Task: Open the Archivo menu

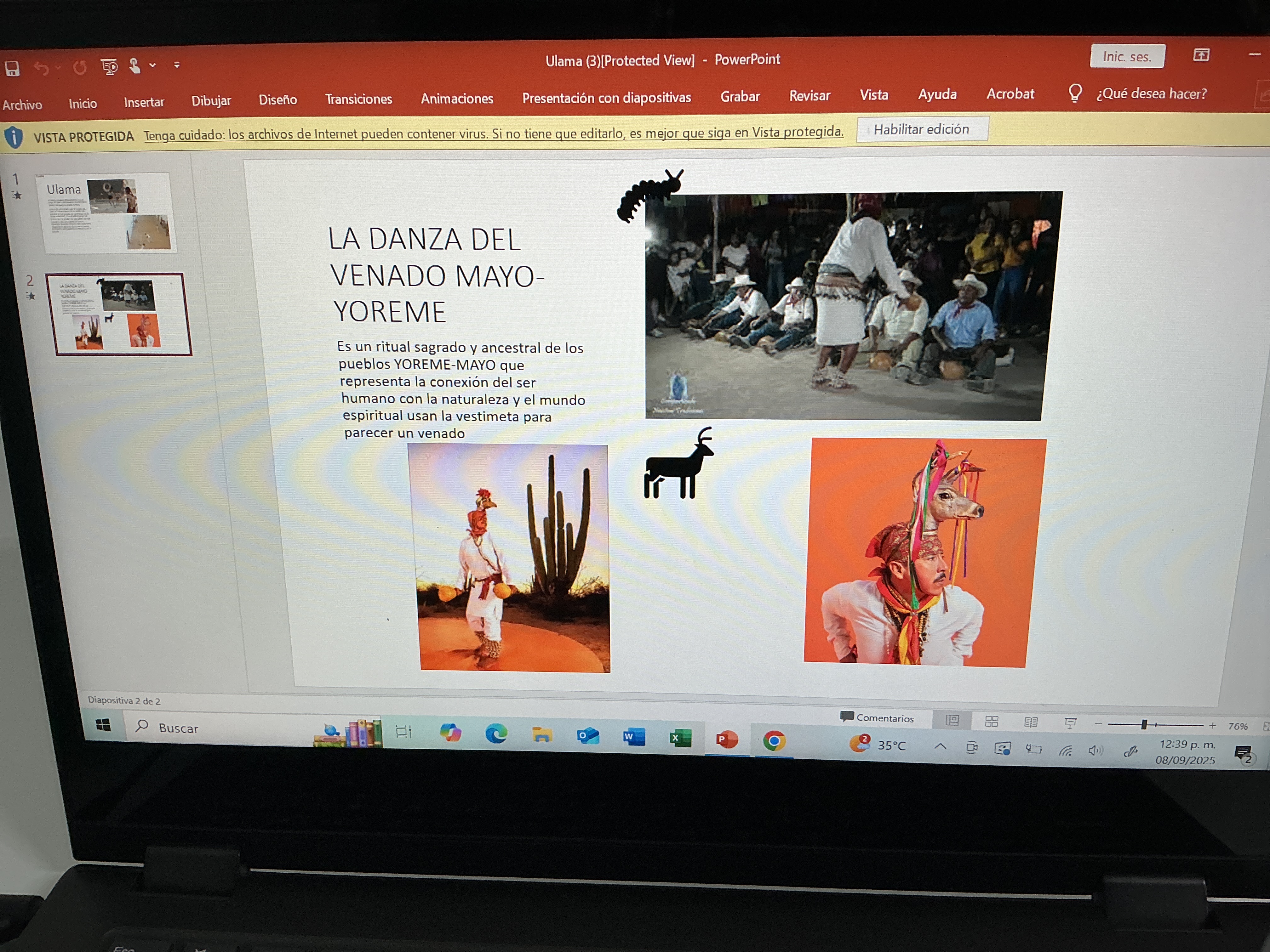Action: (22, 105)
